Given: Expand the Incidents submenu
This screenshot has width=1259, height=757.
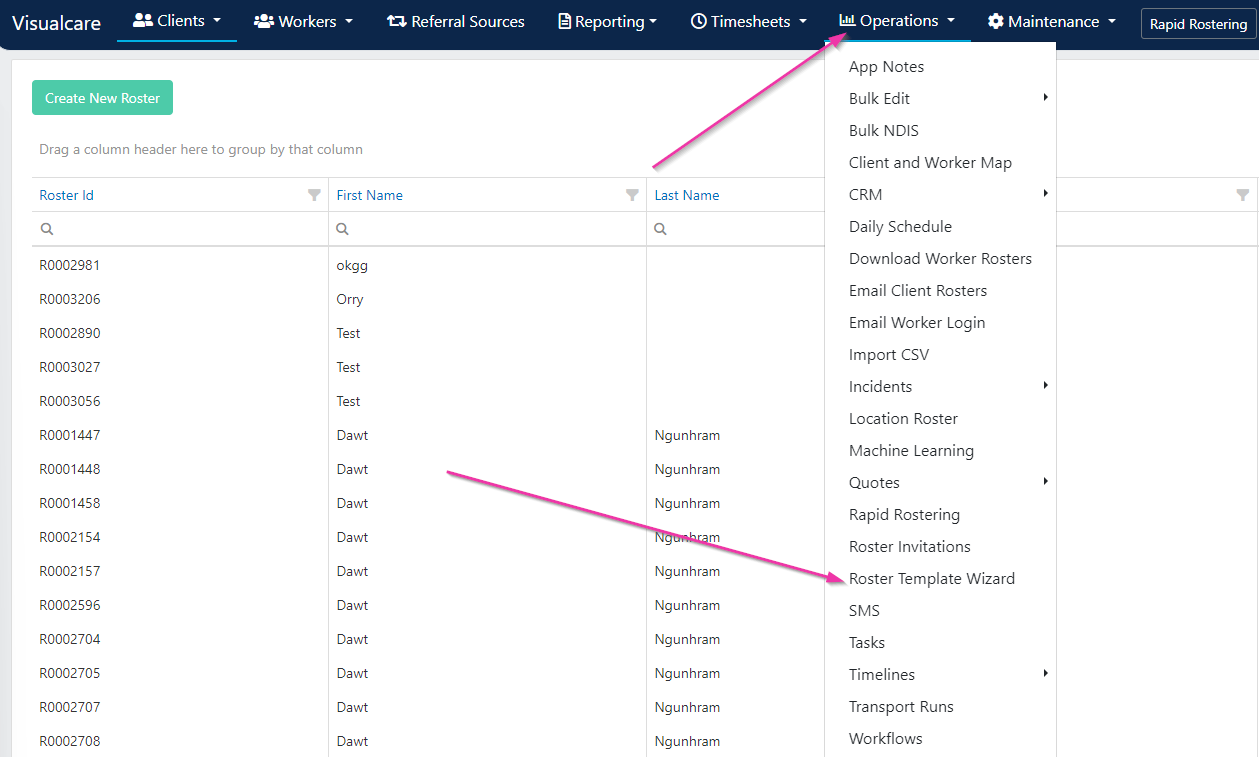Looking at the screenshot, I should (940, 387).
